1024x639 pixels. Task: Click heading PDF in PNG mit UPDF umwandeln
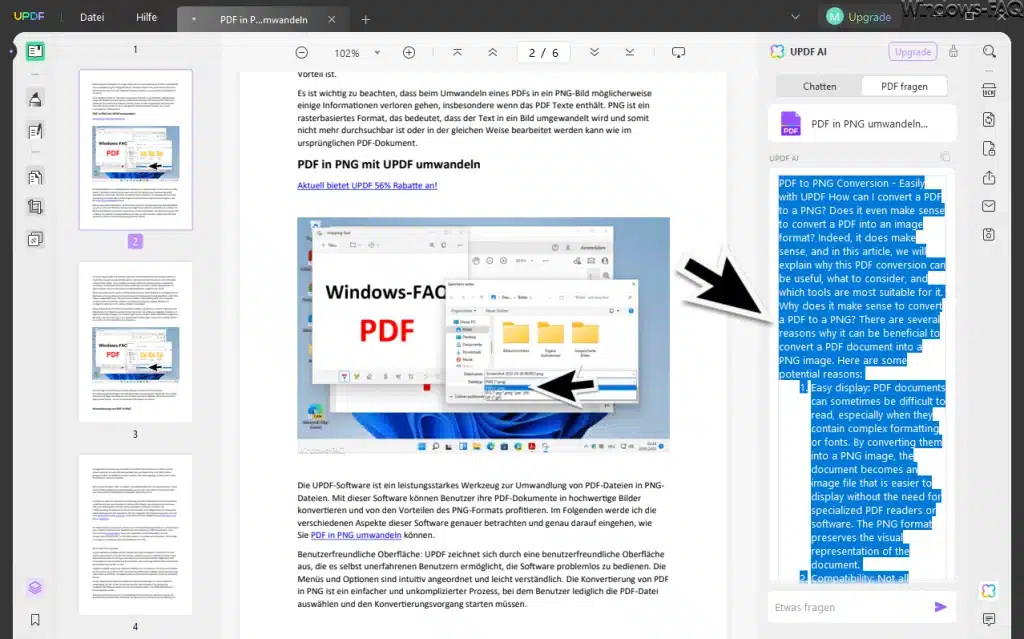(389, 165)
